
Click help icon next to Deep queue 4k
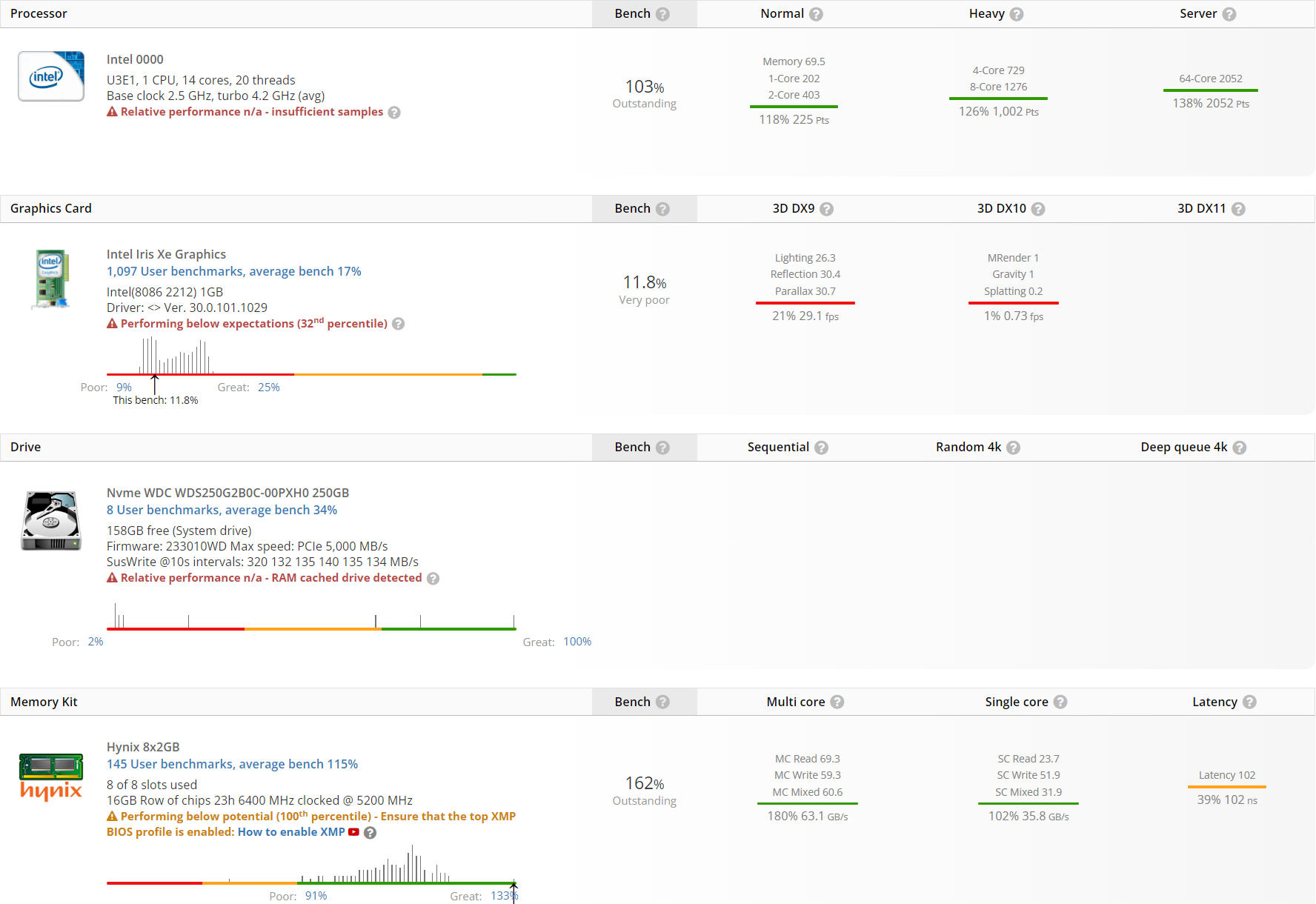[1240, 448]
